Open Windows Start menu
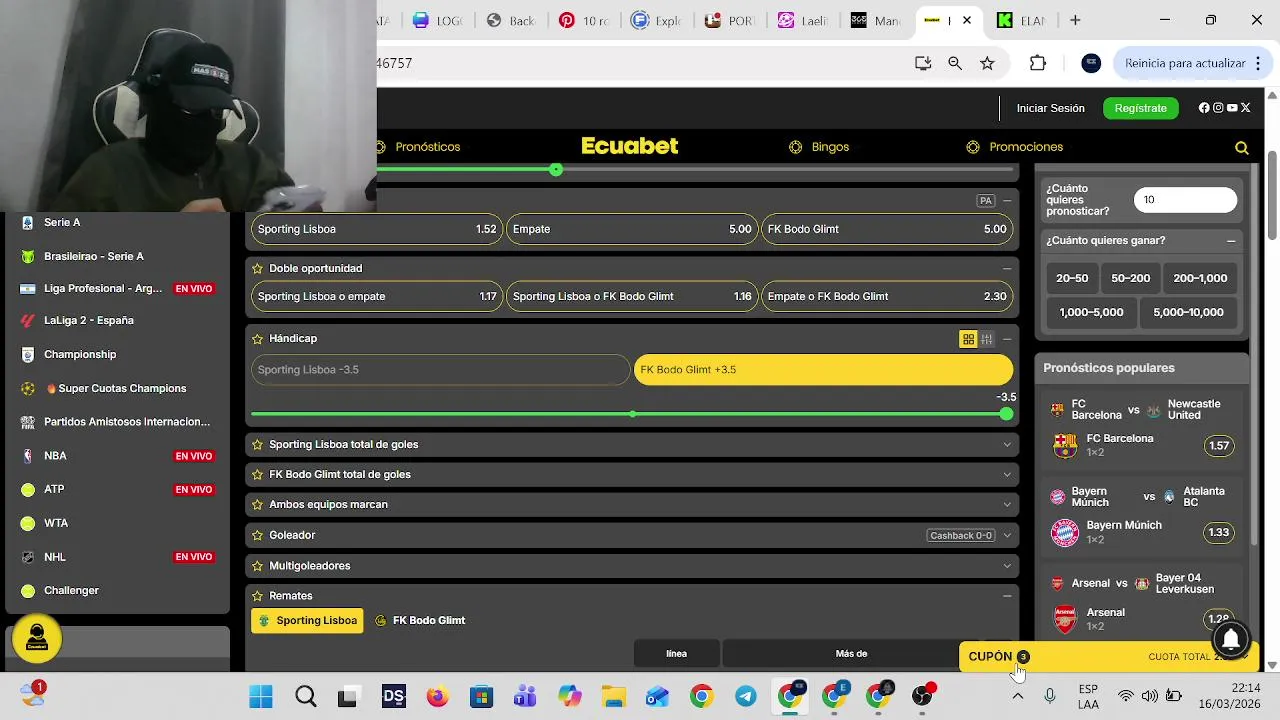The width and height of the screenshot is (1280, 720). pos(261,697)
